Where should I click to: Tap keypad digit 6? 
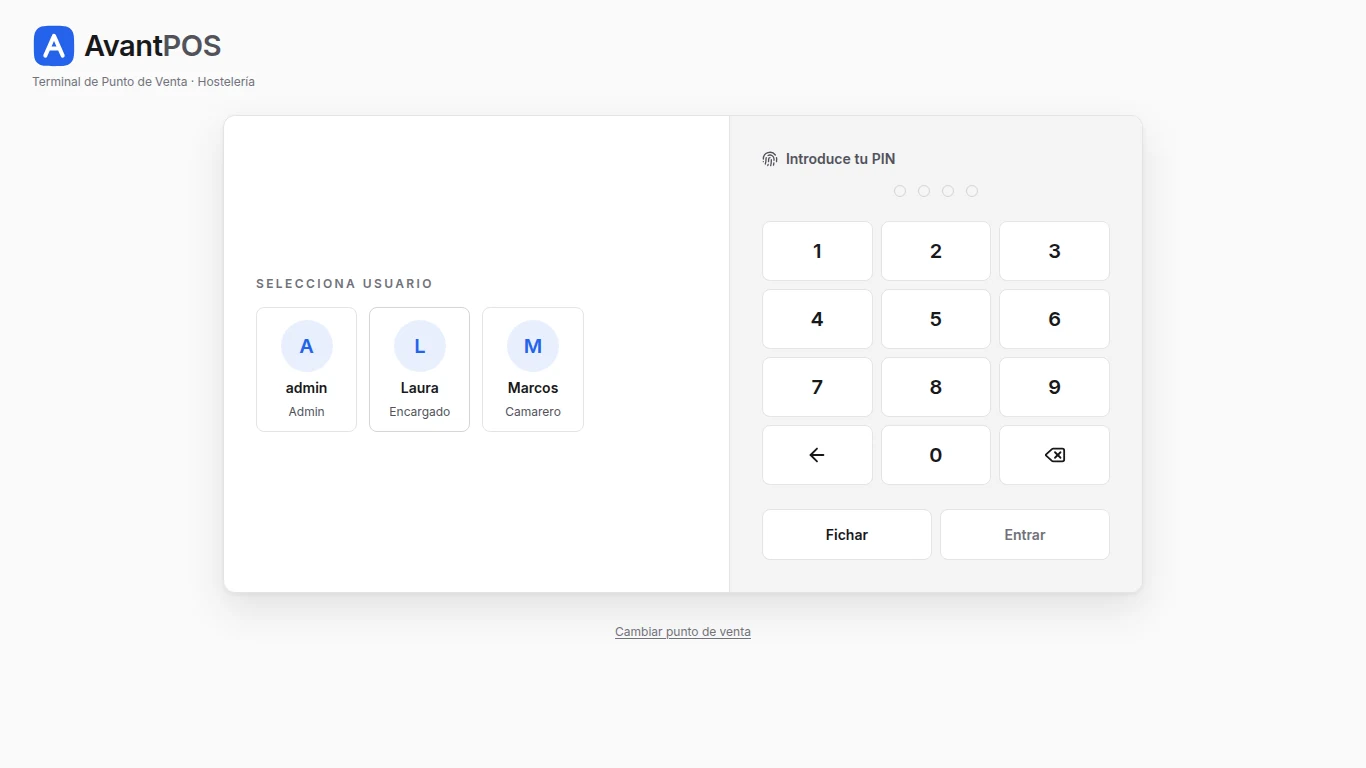(x=1054, y=319)
